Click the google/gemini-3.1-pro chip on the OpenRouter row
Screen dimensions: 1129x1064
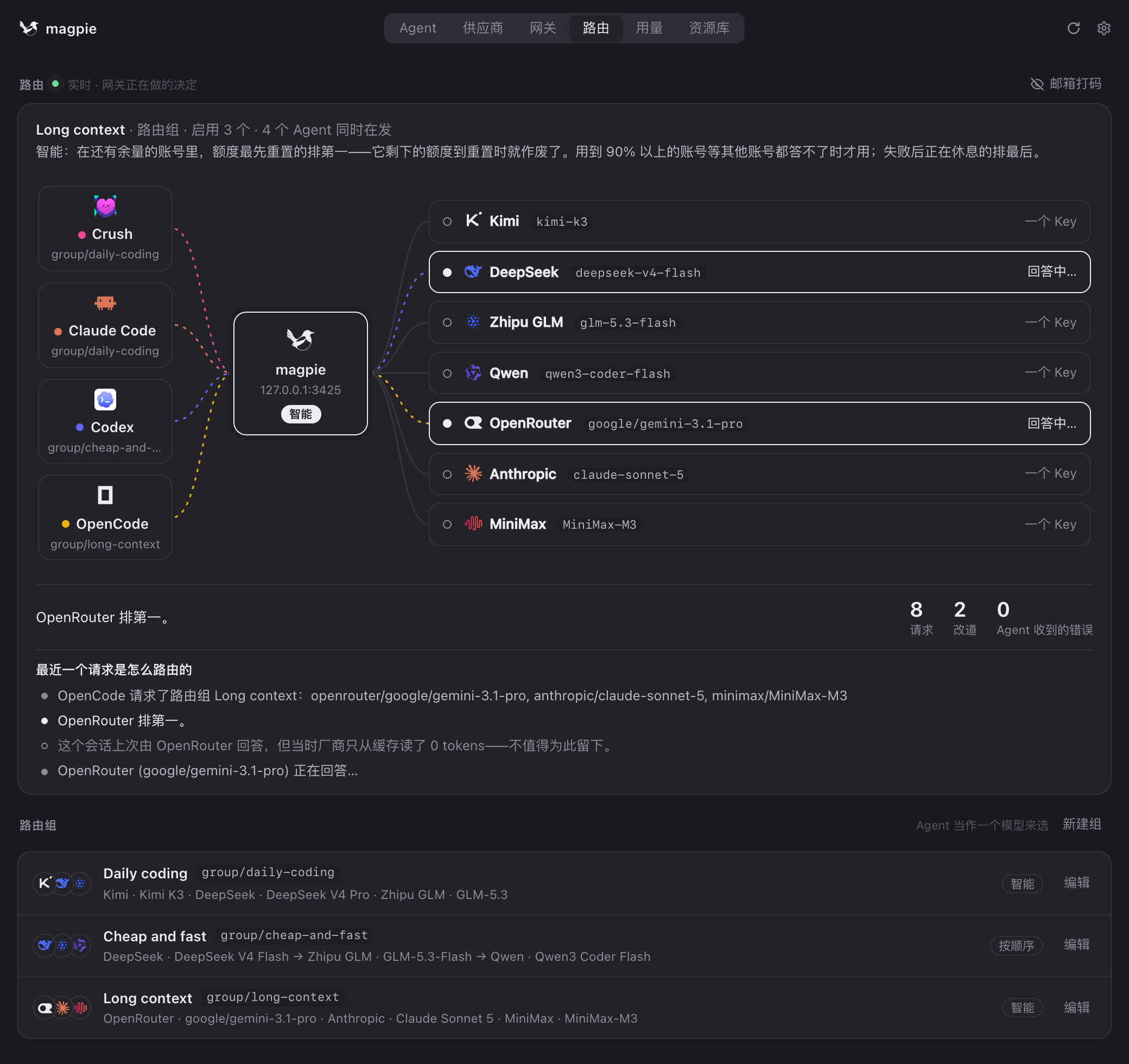665,424
